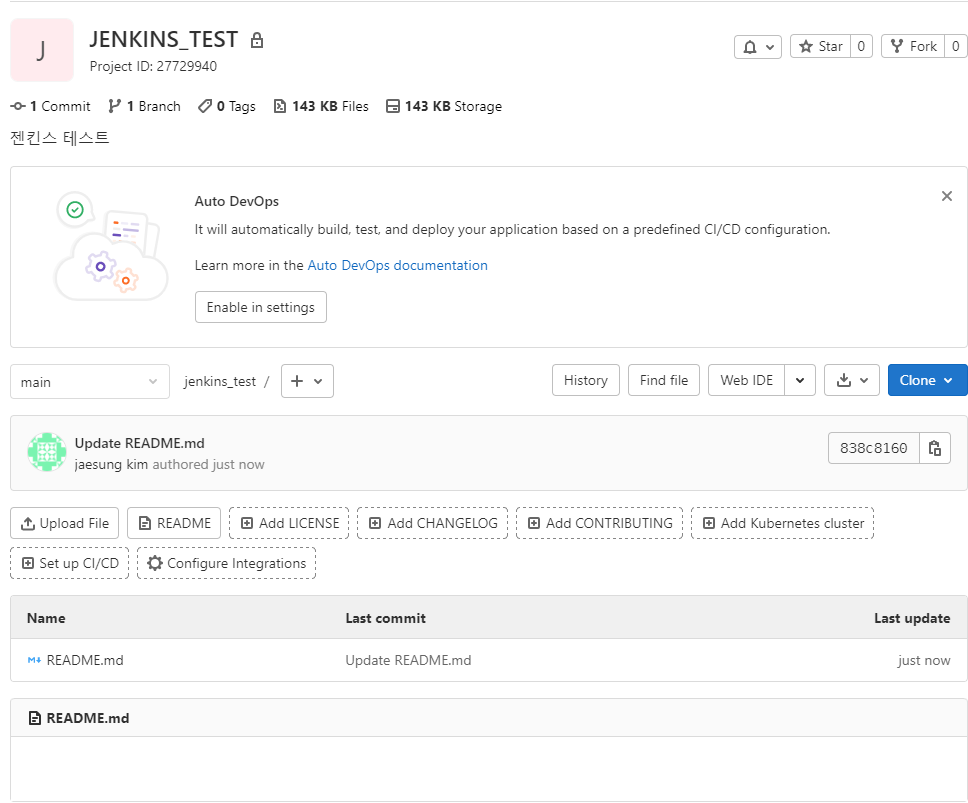Open the 1 Branch link

[x=144, y=106]
